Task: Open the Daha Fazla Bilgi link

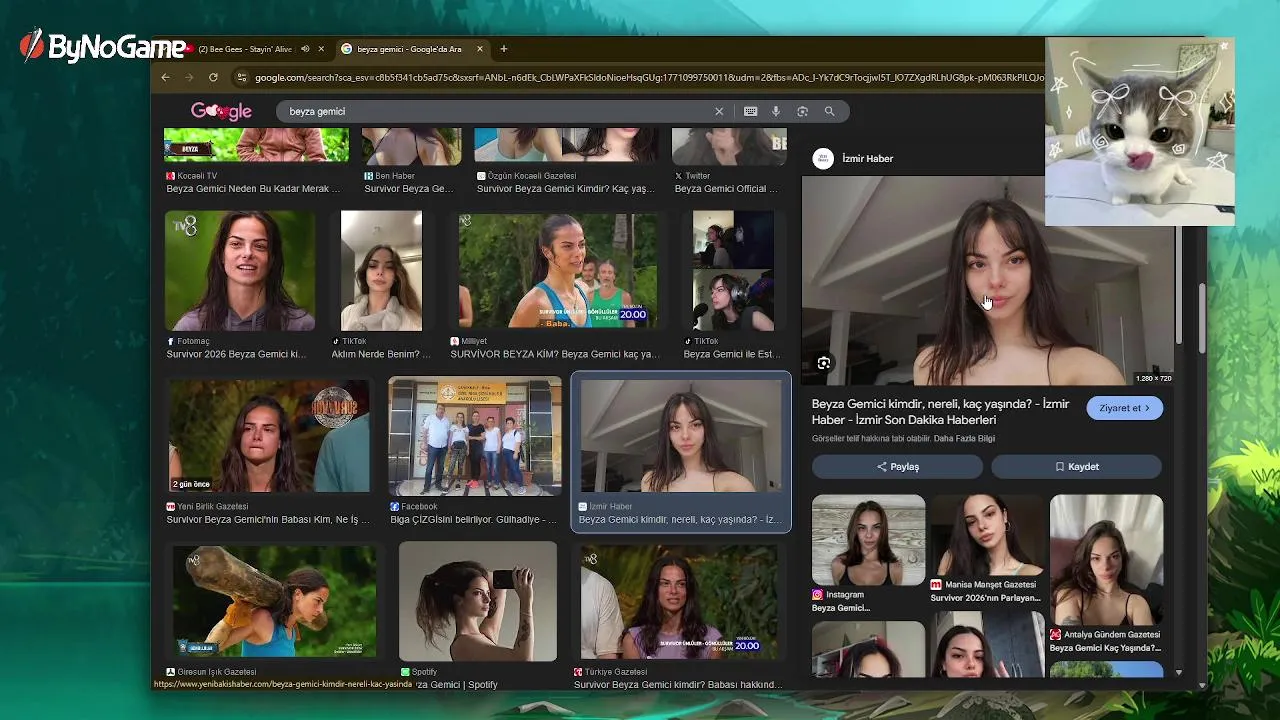Action: click(964, 438)
